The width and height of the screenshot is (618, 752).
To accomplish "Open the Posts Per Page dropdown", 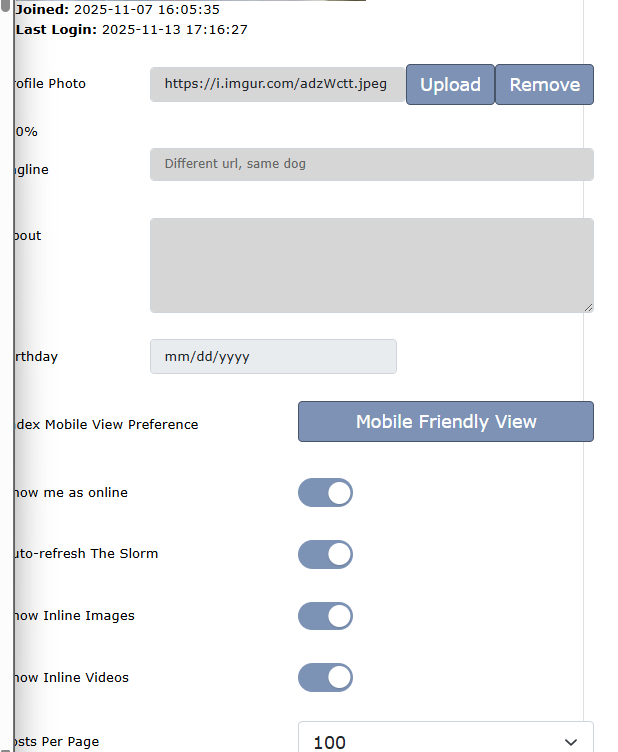I will 445,741.
